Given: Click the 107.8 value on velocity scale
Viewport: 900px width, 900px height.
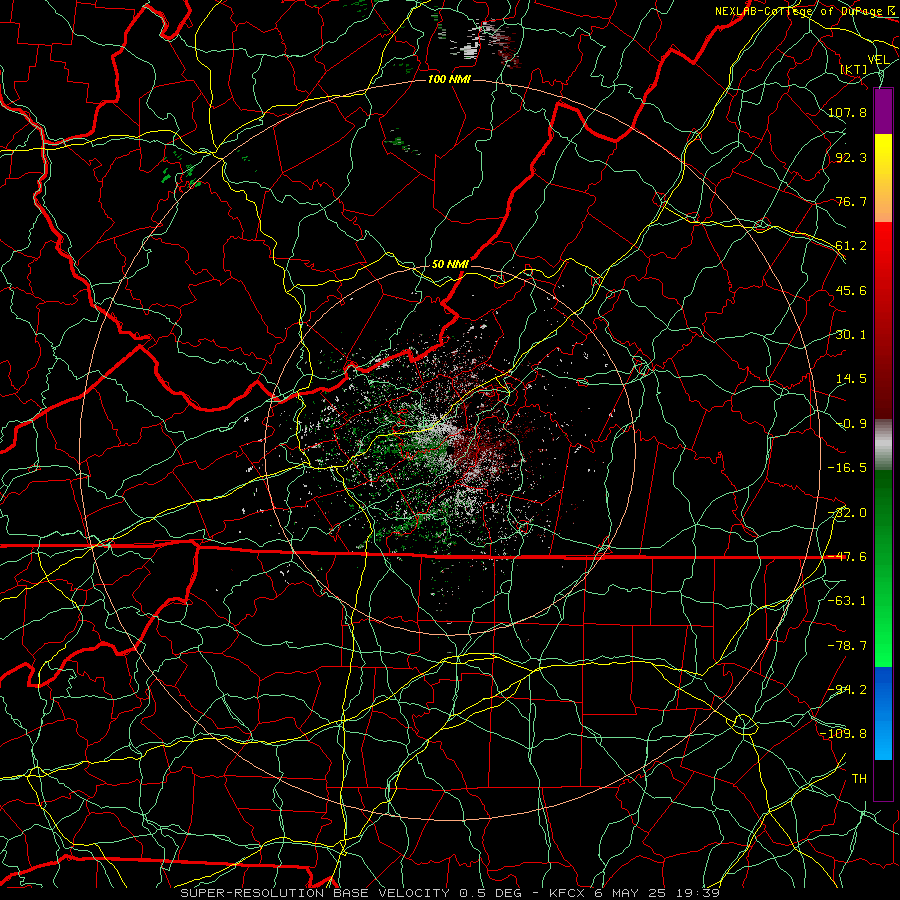Looking at the screenshot, I should pyautogui.click(x=847, y=112).
